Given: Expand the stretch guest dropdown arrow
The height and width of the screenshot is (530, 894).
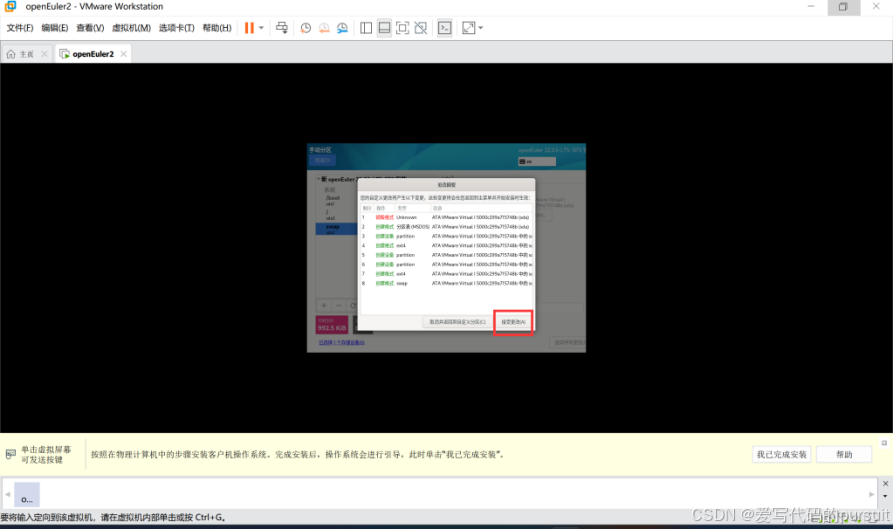Looking at the screenshot, I should click(481, 28).
